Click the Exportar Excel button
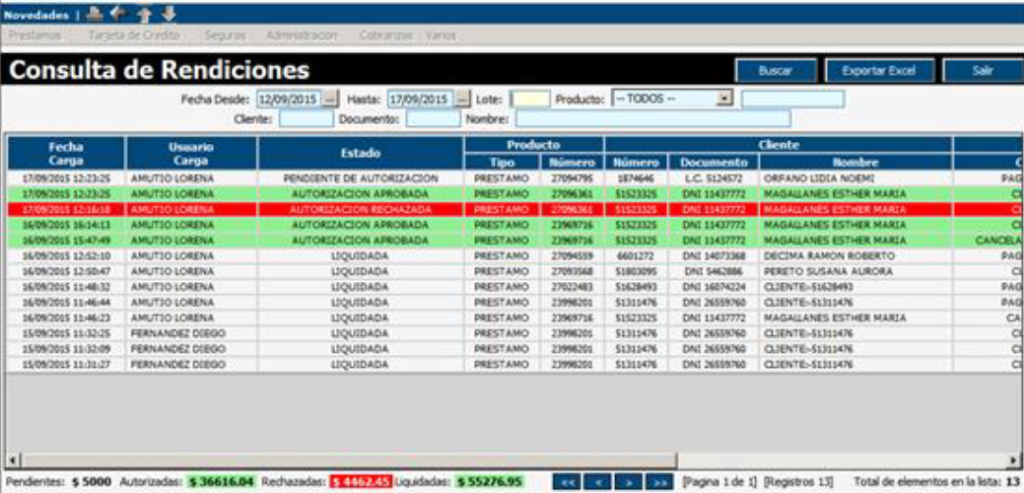This screenshot has width=1024, height=493. (878, 71)
